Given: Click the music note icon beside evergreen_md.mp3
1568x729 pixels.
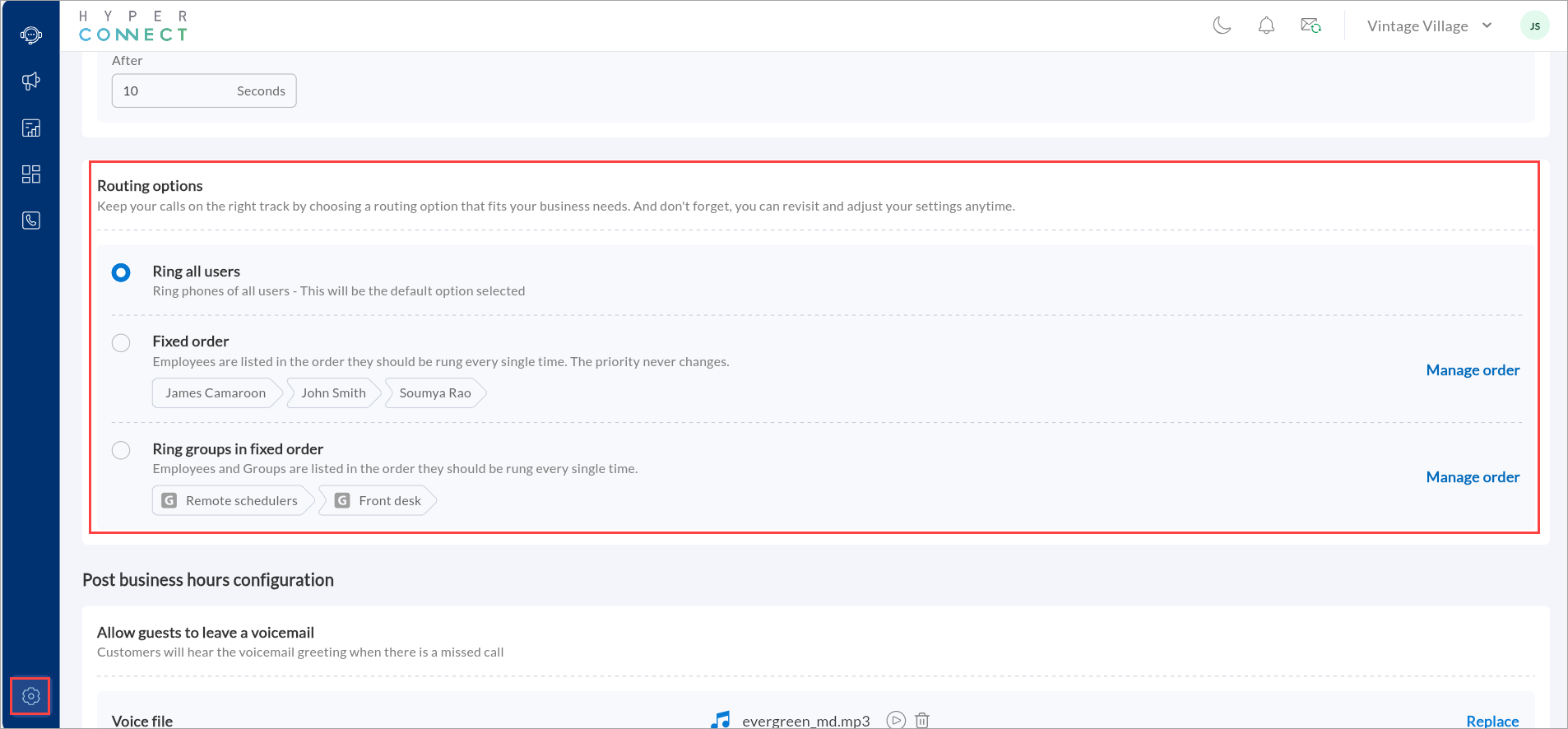Looking at the screenshot, I should tap(721, 720).
